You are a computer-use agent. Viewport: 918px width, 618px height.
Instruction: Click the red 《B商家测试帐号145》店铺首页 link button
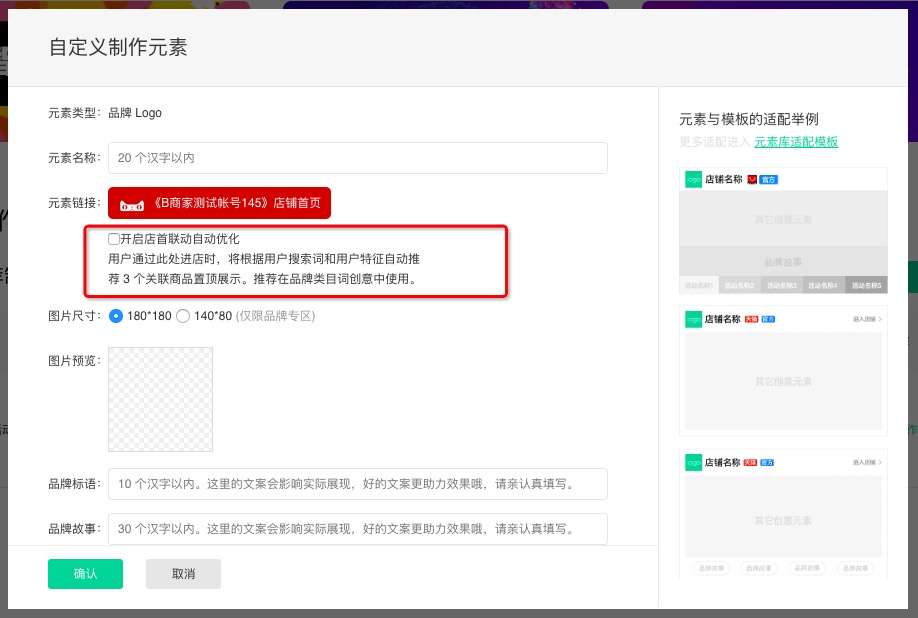[x=220, y=203]
